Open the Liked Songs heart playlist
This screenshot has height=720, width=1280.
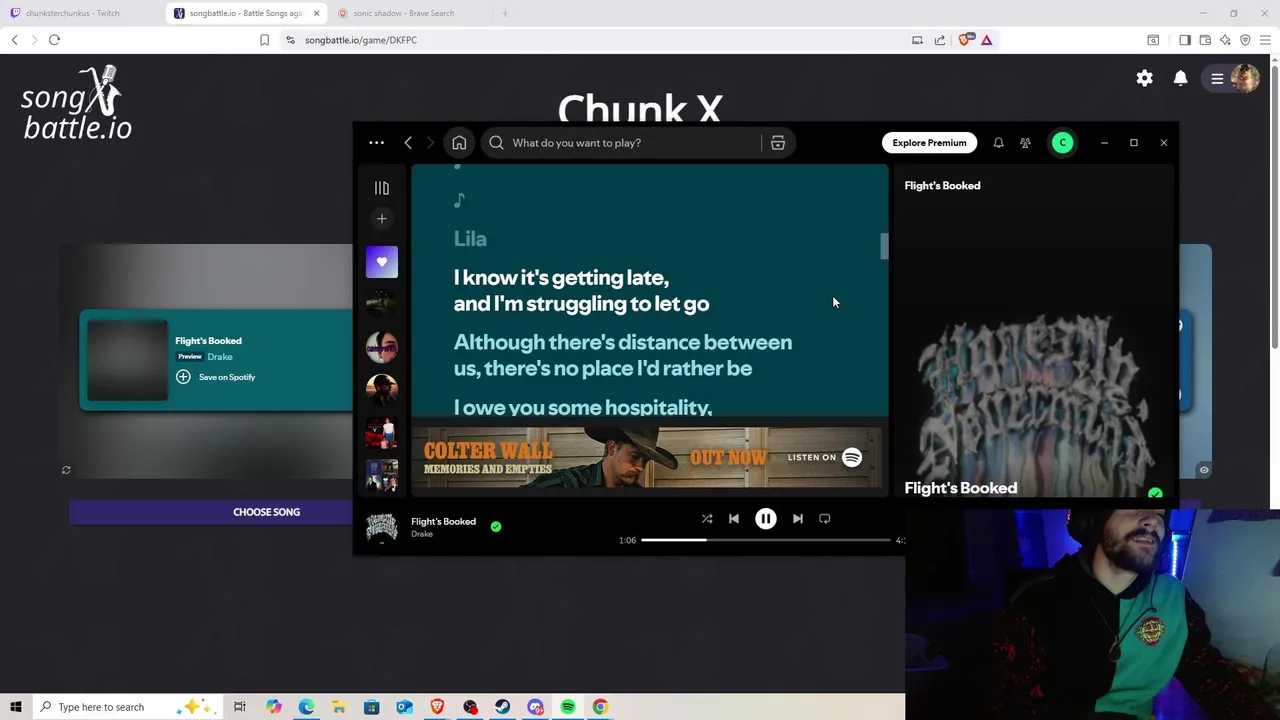point(382,262)
